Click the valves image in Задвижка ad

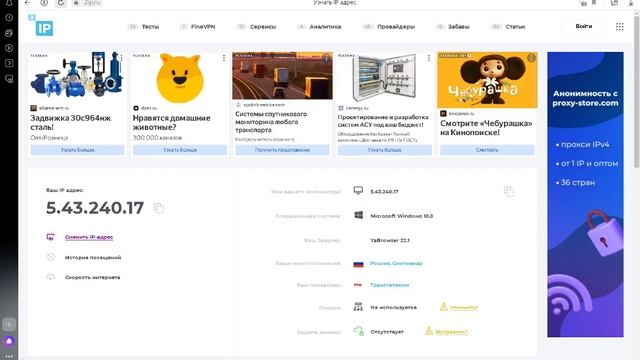[x=77, y=74]
